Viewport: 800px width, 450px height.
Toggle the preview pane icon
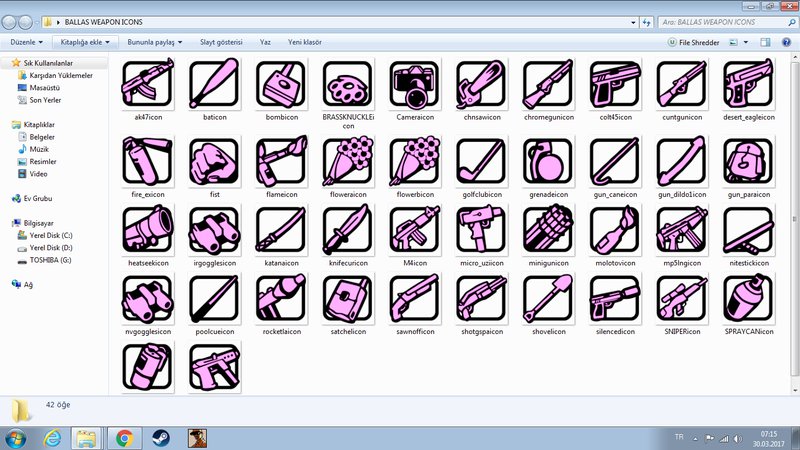[765, 42]
